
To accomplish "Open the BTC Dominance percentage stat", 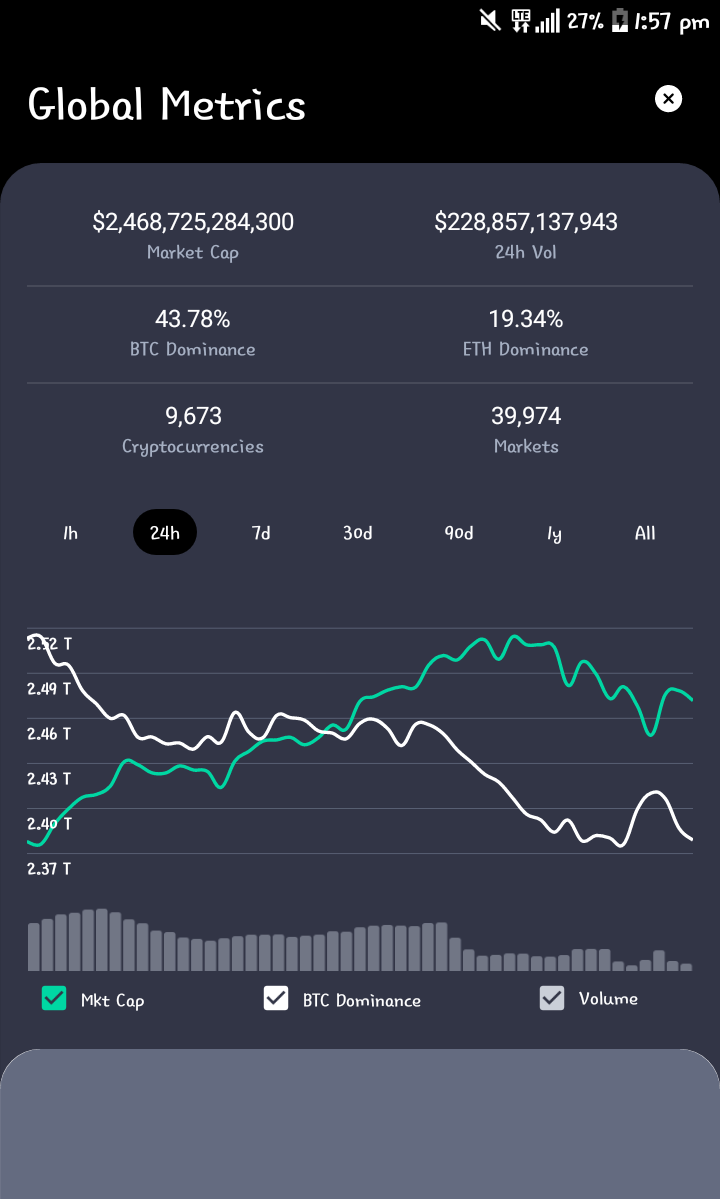I will pos(193,318).
